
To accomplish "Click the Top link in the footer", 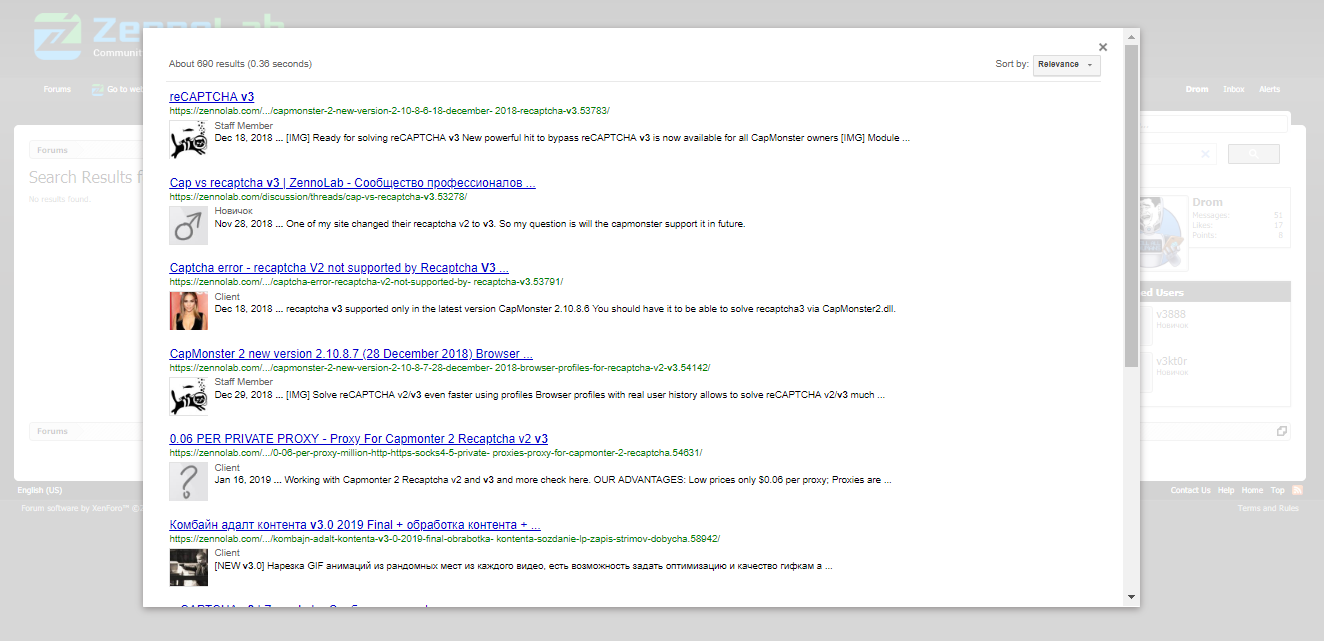I will pos(1277,490).
